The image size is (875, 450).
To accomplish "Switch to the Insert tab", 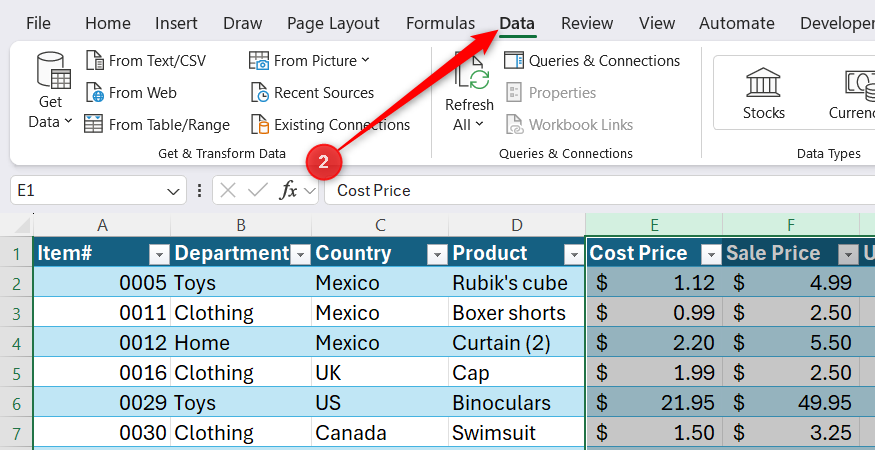I will (176, 23).
